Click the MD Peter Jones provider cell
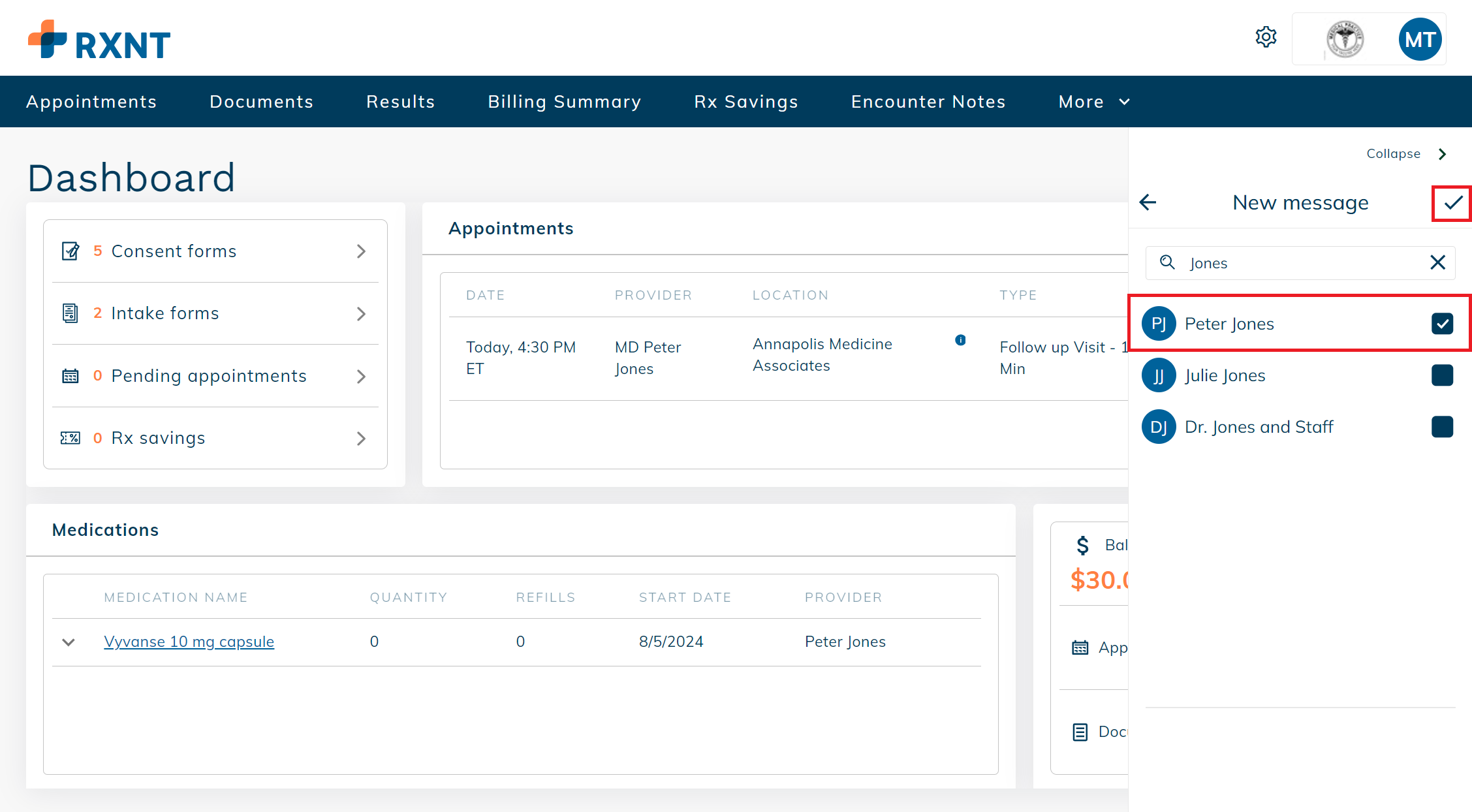This screenshot has height=812, width=1472. [648, 358]
